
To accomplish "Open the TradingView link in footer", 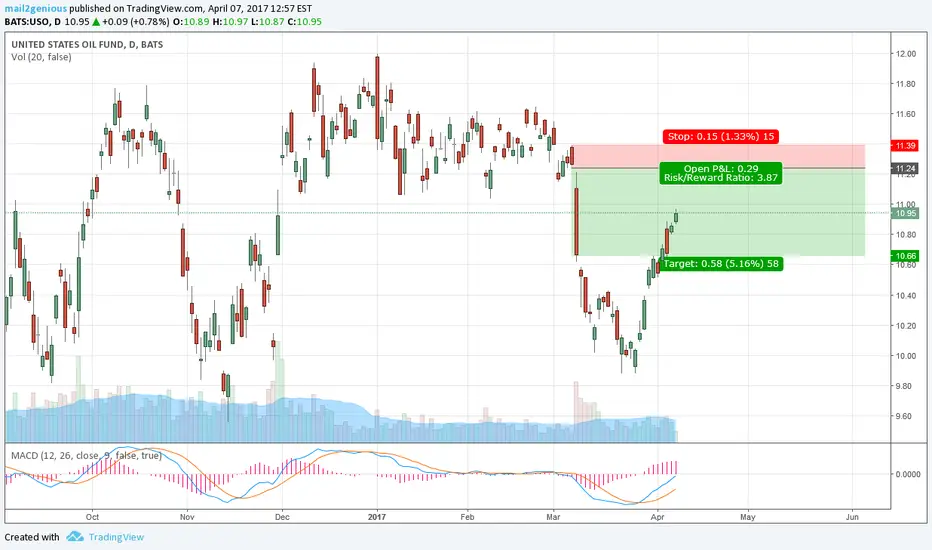I will click(116, 537).
